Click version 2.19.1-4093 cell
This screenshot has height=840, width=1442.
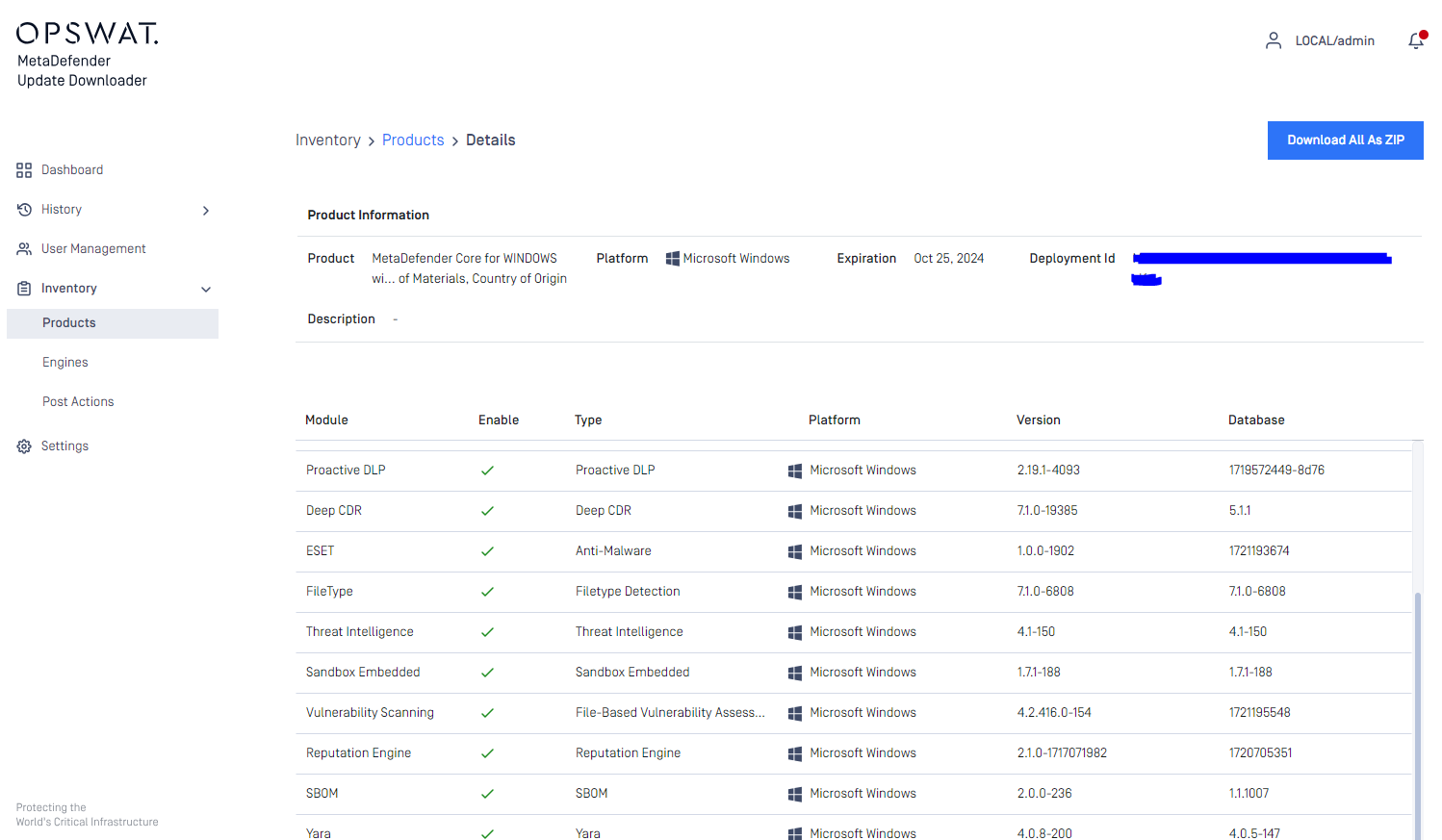tap(1048, 471)
